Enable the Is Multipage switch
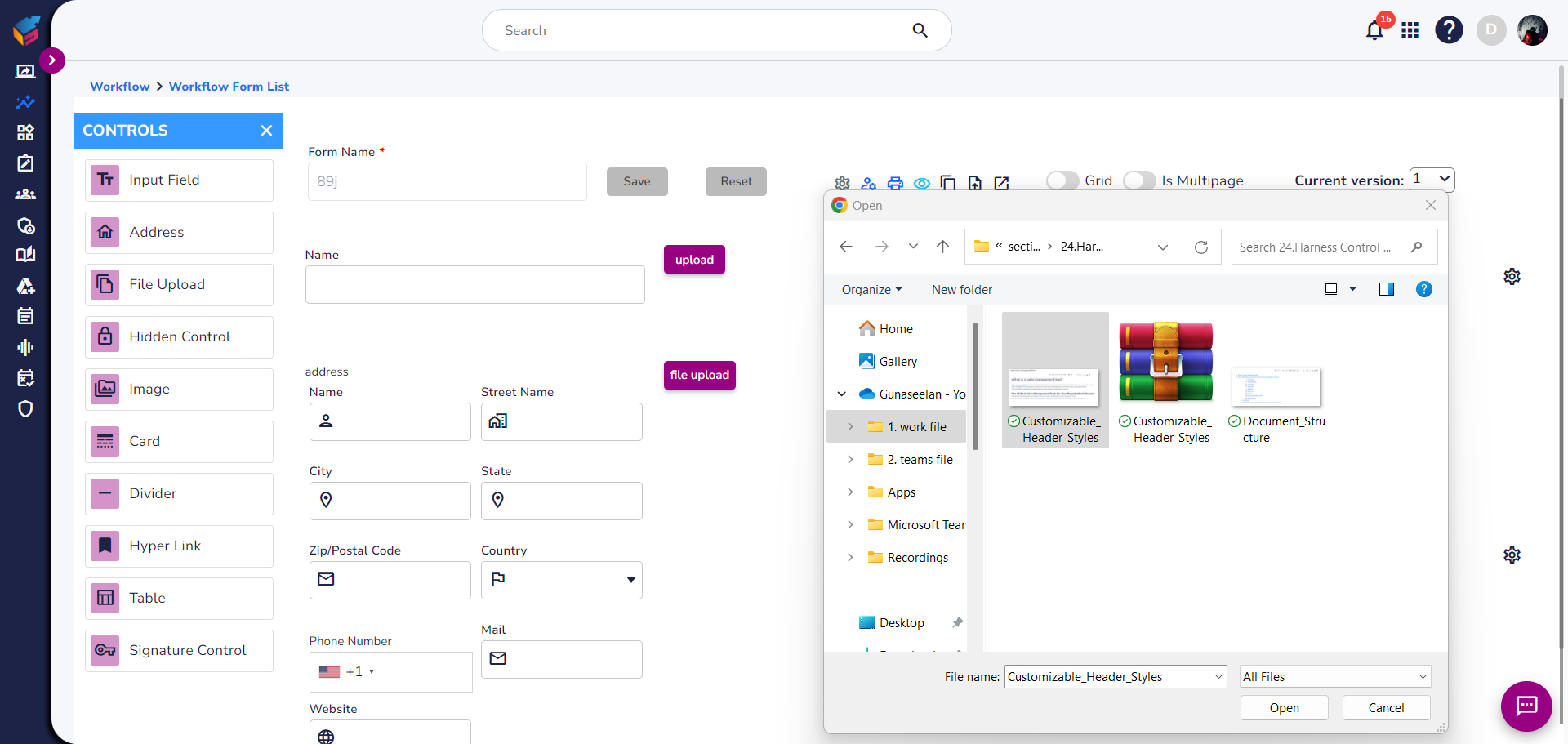This screenshot has width=1568, height=744. tap(1139, 180)
